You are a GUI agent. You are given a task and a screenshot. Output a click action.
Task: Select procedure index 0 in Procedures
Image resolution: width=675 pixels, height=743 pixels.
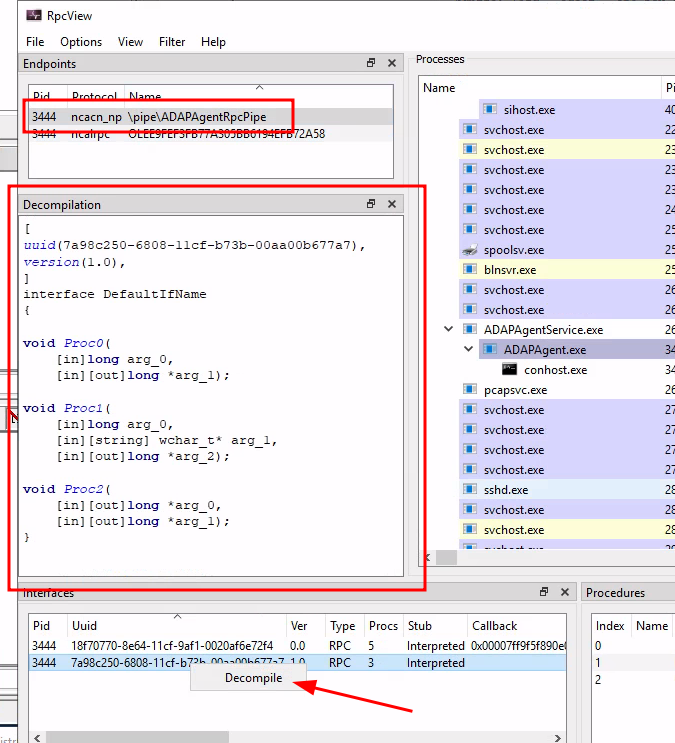click(x=633, y=645)
